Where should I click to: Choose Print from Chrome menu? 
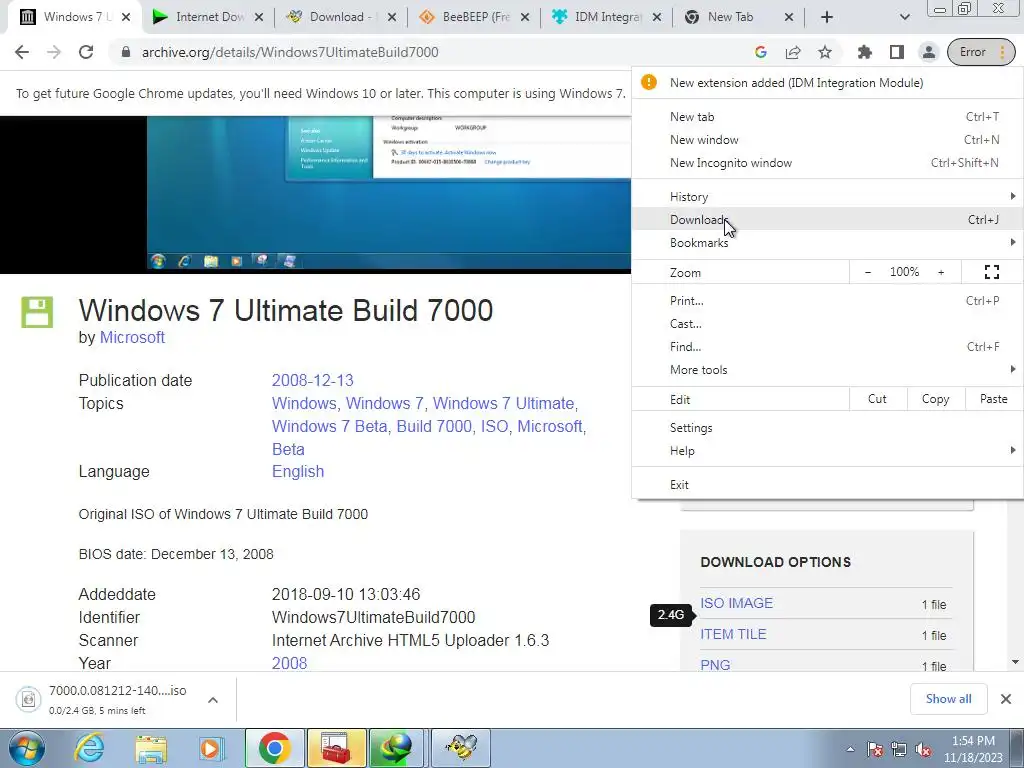click(827, 301)
